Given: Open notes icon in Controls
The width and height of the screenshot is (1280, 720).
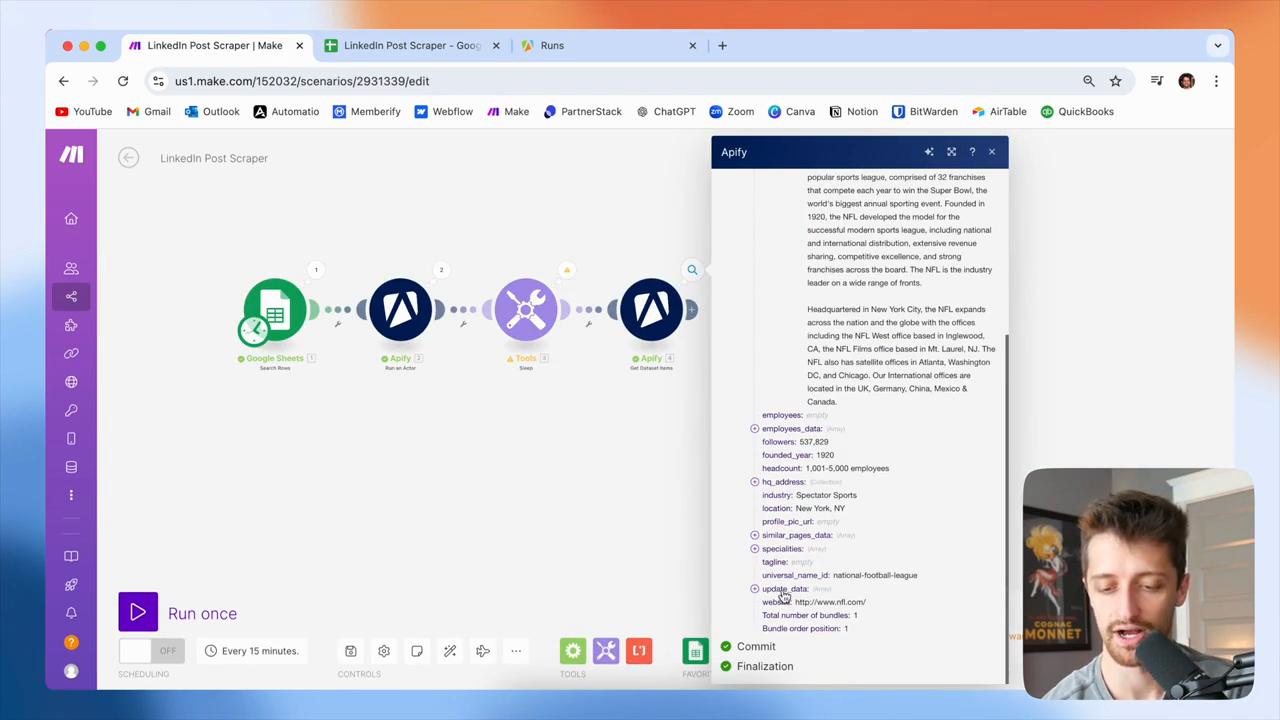Looking at the screenshot, I should [x=417, y=651].
